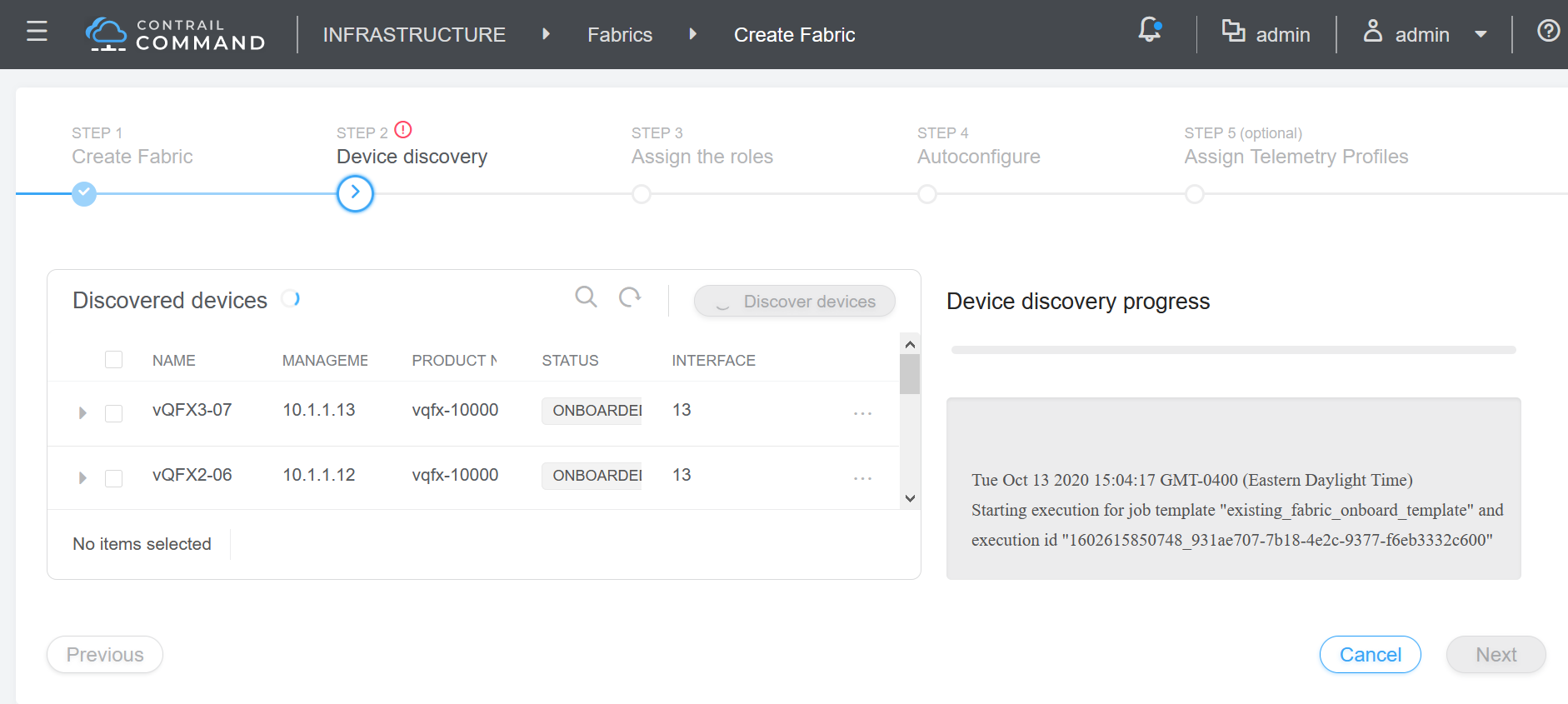
Task: Click the Previous button
Action: tap(105, 655)
